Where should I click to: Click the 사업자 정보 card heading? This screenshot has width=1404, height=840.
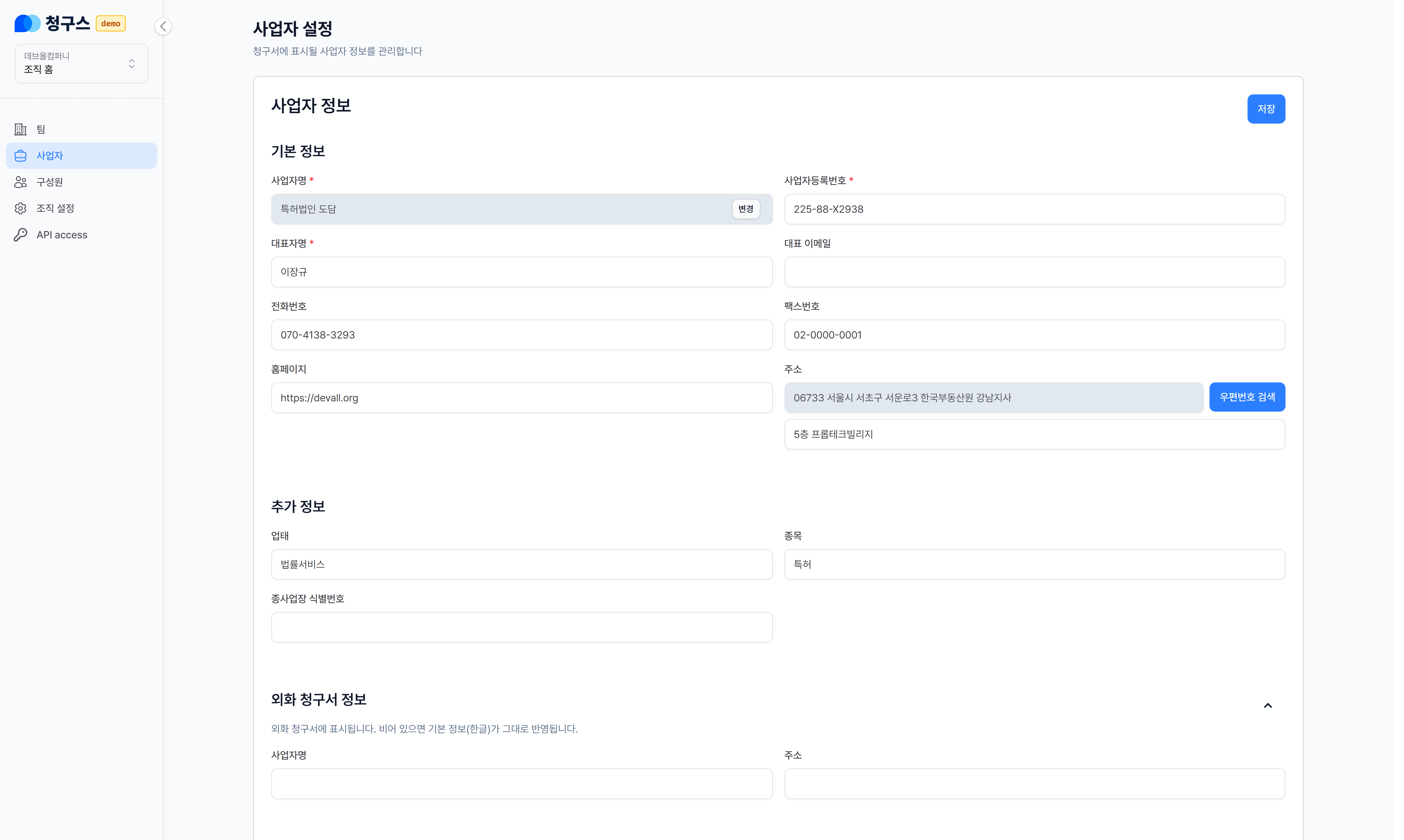[311, 105]
